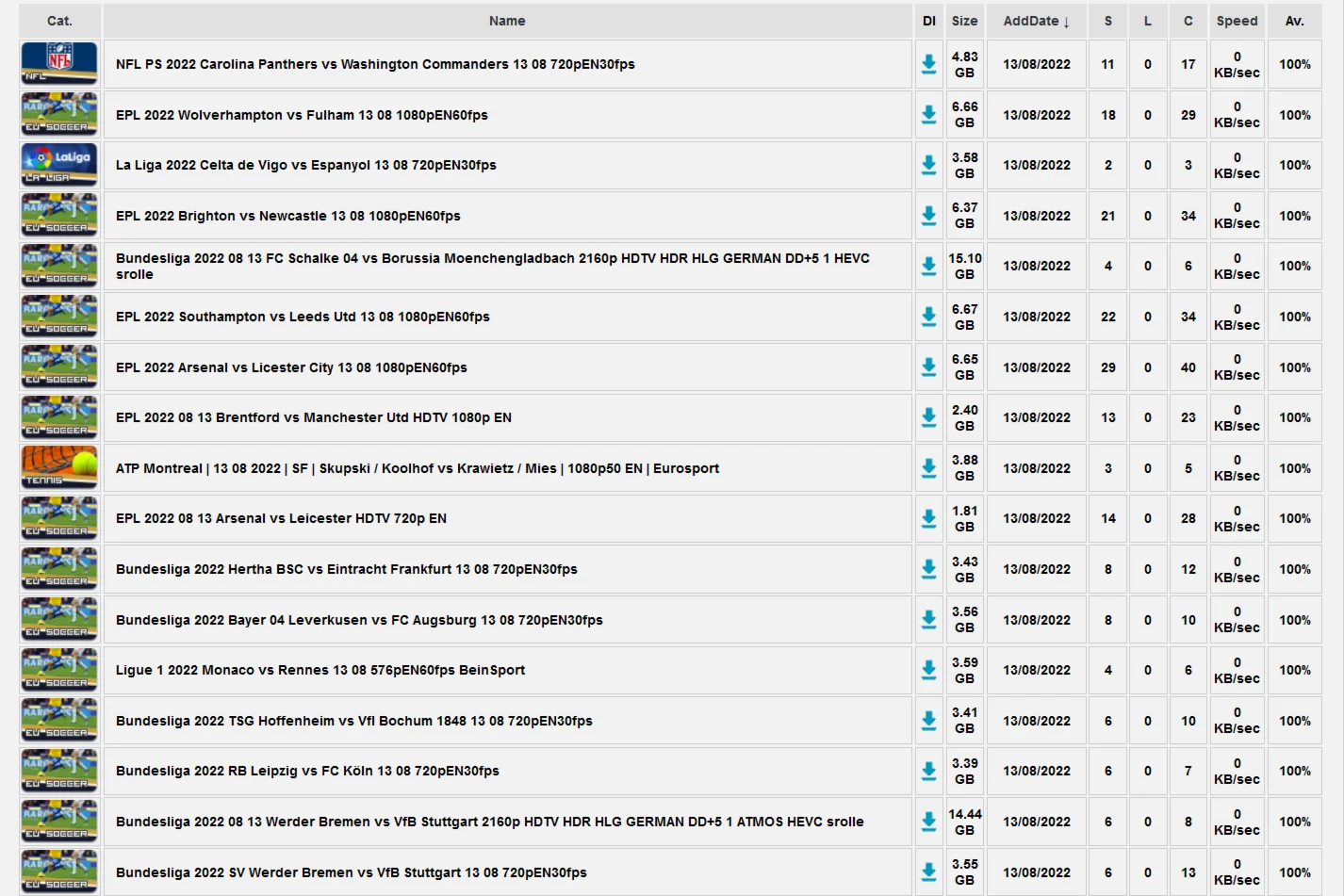Click EU Soccer category icon beside Wolverhampton vs Fulham
This screenshot has height=896, width=1344.
click(59, 115)
